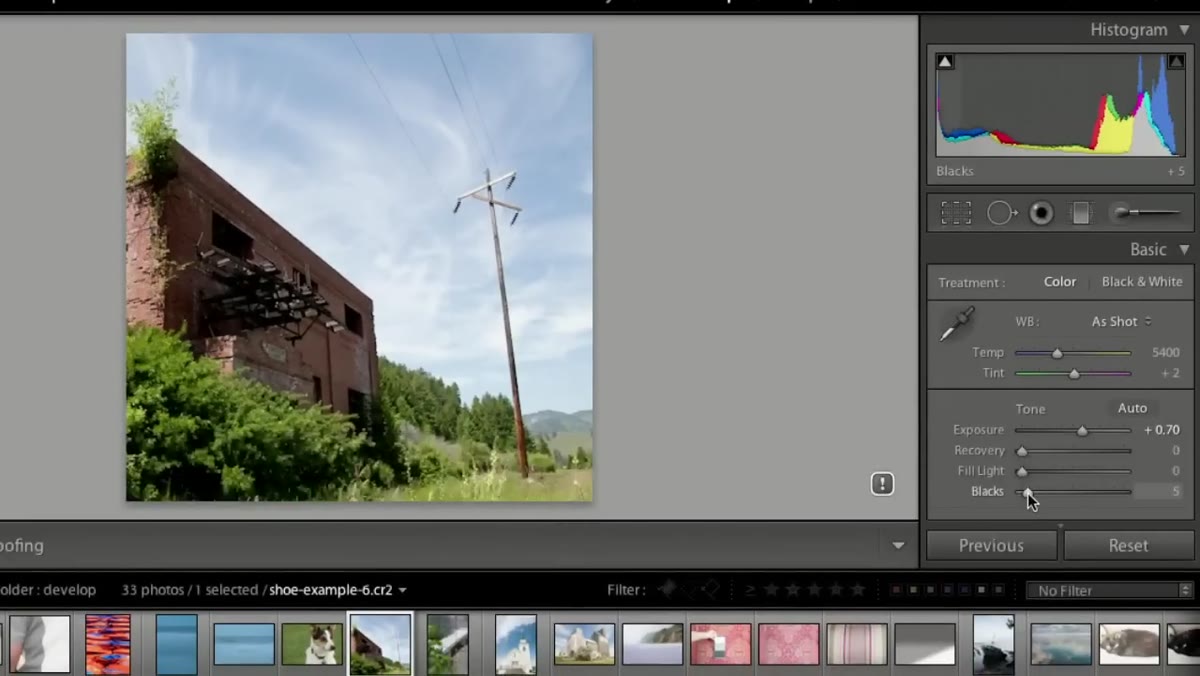Viewport: 1200px width, 676px height.
Task: Click inside the histogram graph
Action: coord(1060,104)
